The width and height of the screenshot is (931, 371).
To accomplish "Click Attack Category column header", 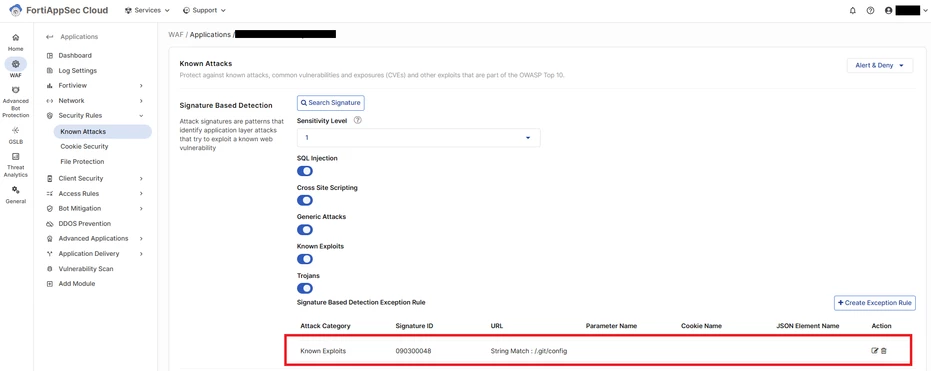I will click(325, 326).
